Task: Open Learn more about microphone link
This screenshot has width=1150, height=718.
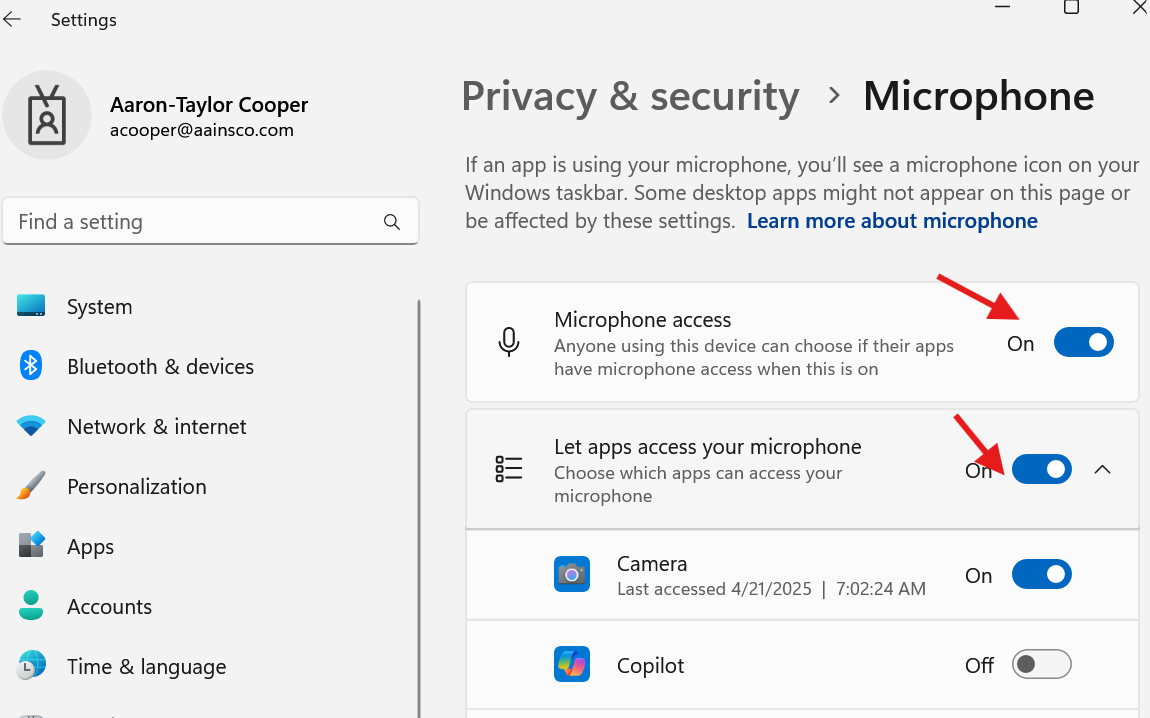Action: point(891,221)
